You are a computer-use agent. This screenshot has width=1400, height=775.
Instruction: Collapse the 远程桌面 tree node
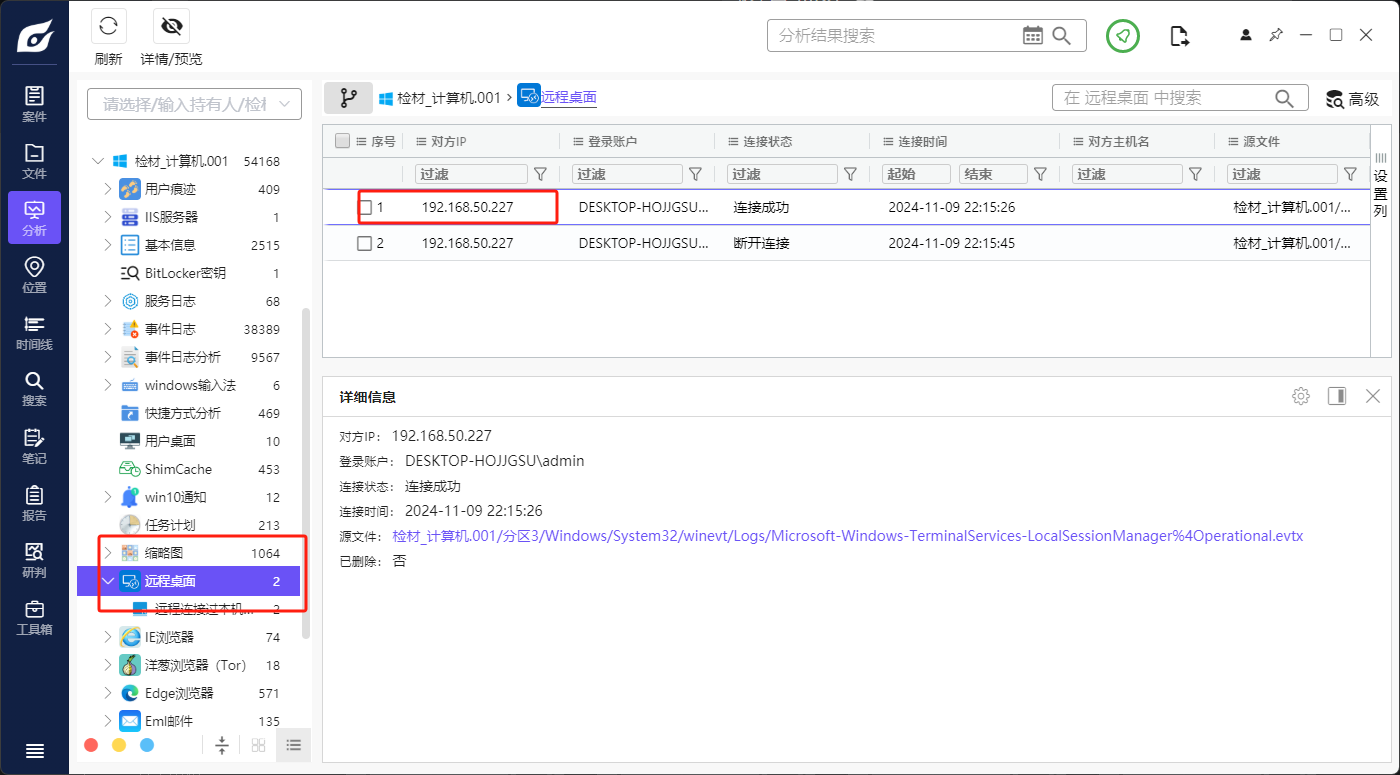(x=108, y=581)
